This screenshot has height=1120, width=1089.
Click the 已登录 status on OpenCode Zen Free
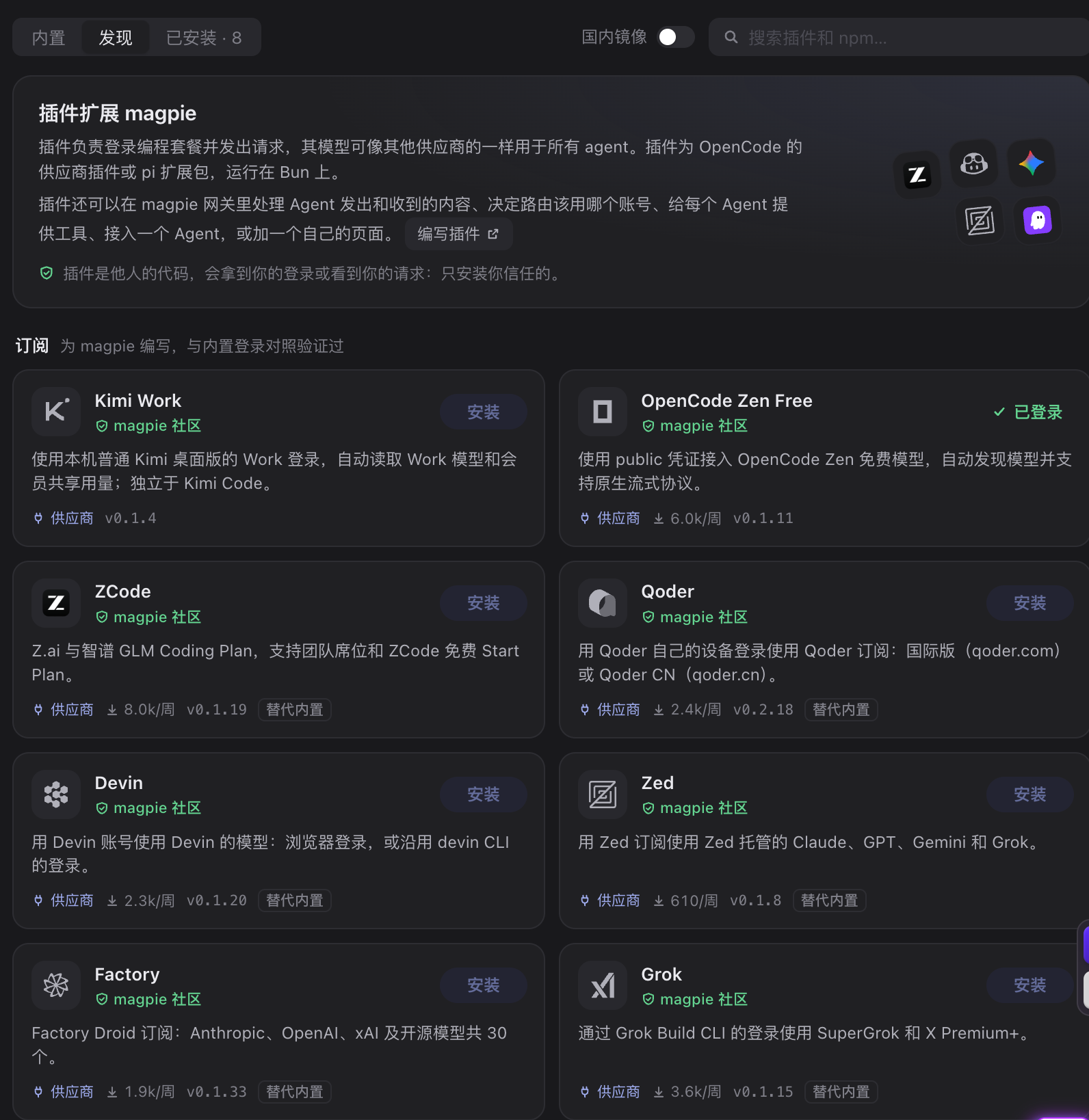click(1028, 412)
